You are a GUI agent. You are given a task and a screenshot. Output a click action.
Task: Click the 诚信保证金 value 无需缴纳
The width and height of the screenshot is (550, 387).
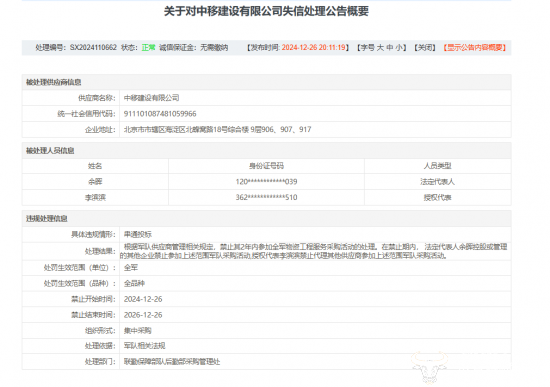point(214,47)
